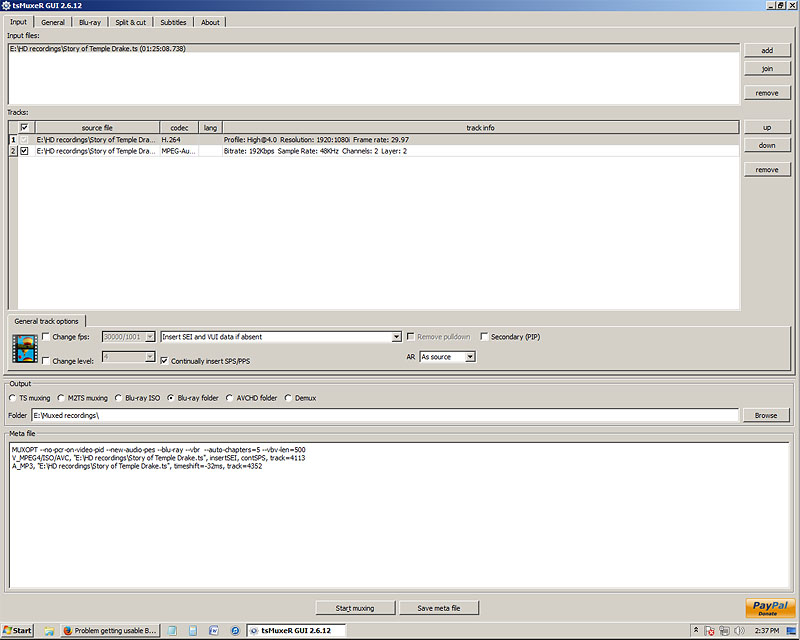Open the Split & cut tab
The height and width of the screenshot is (640, 800).
131,22
